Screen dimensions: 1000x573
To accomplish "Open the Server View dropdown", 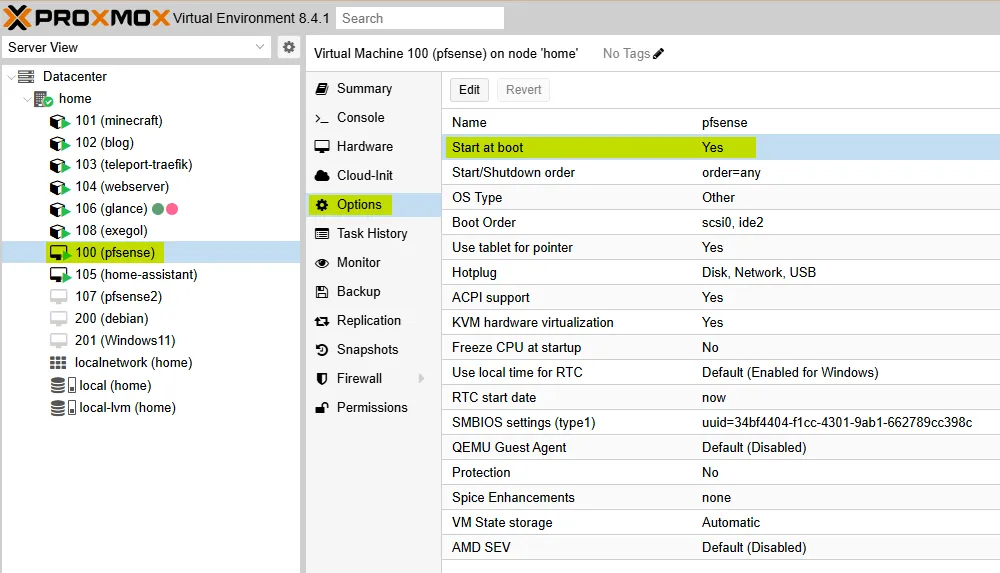I will (260, 47).
